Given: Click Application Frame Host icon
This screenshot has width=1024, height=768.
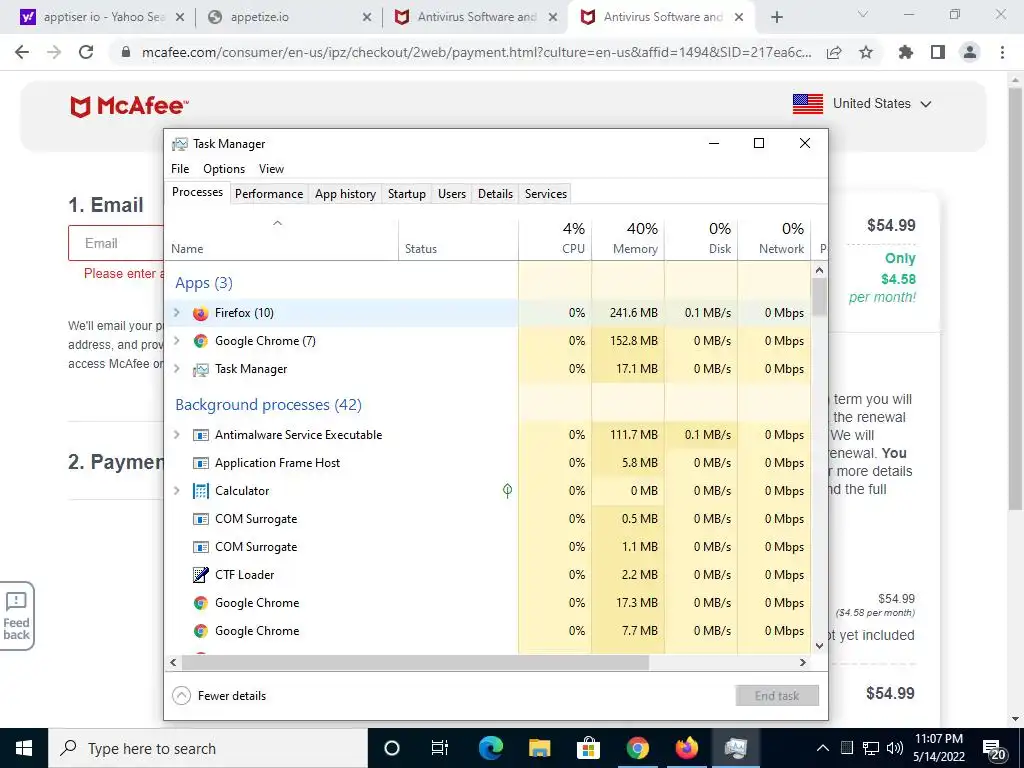Looking at the screenshot, I should coord(200,463).
